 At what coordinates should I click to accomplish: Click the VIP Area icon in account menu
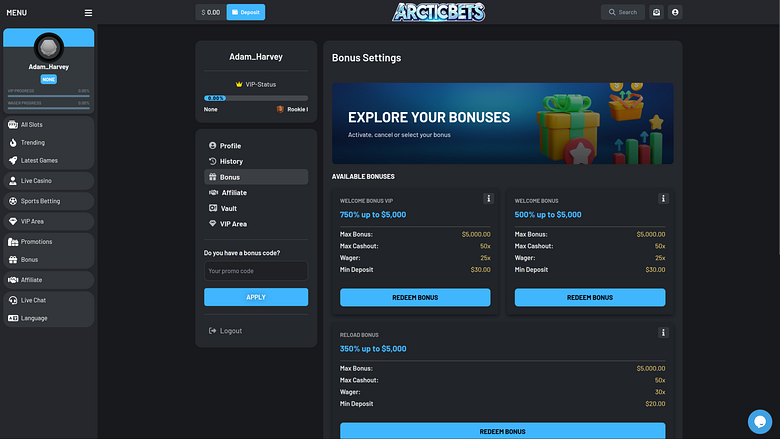coord(213,224)
